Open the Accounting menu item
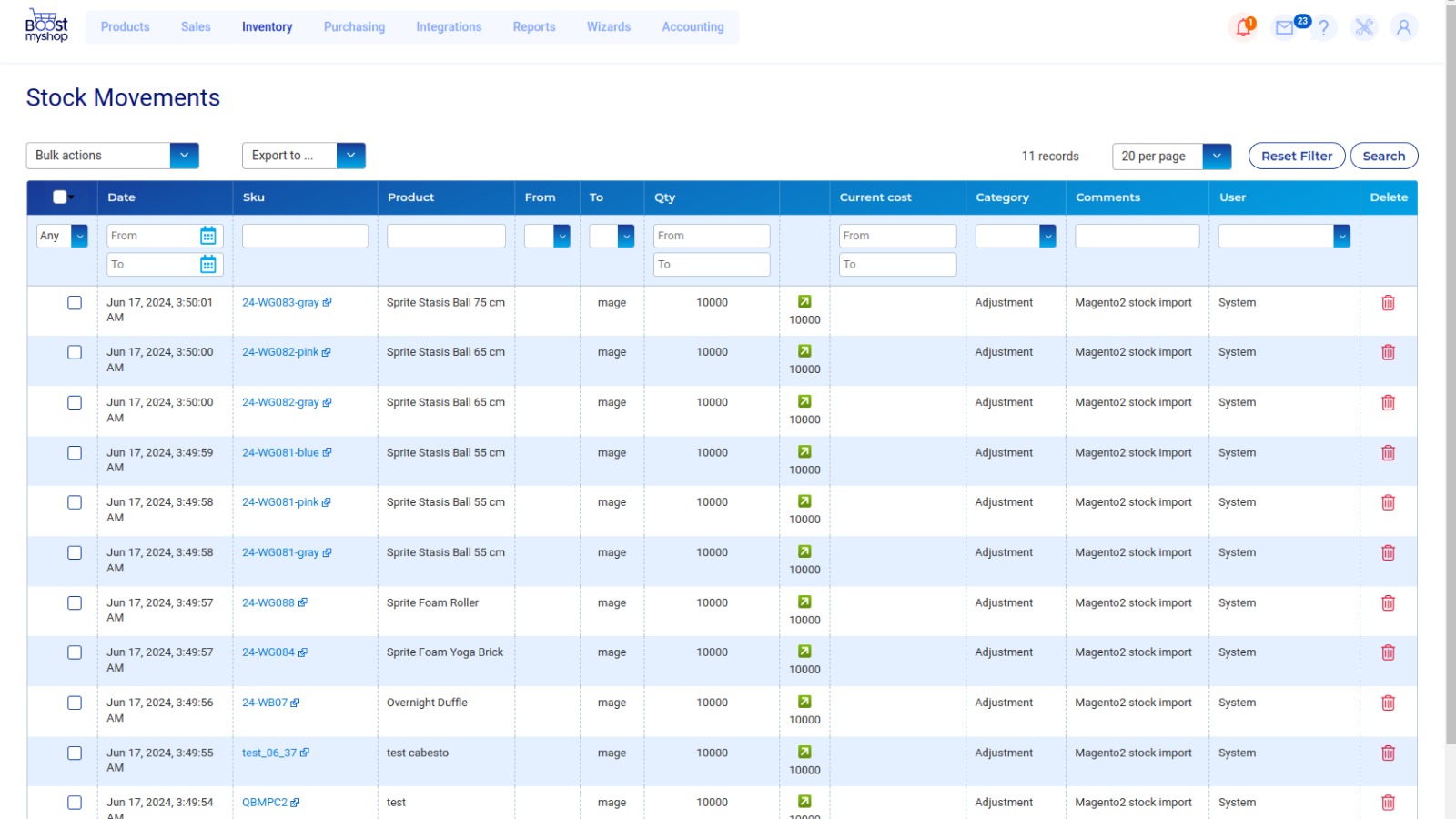This screenshot has width=1456, height=819. [x=693, y=26]
